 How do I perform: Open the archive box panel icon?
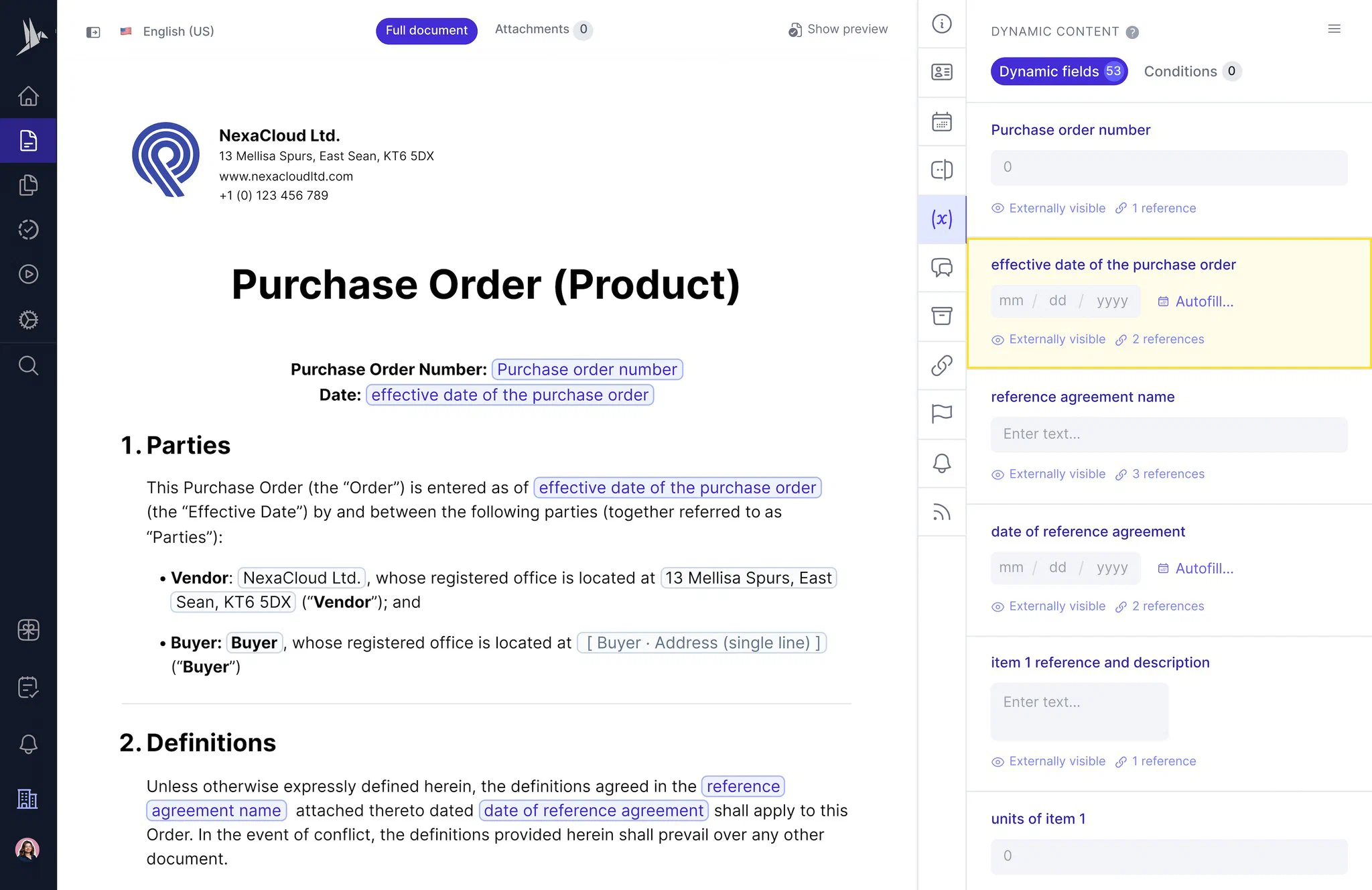(942, 316)
